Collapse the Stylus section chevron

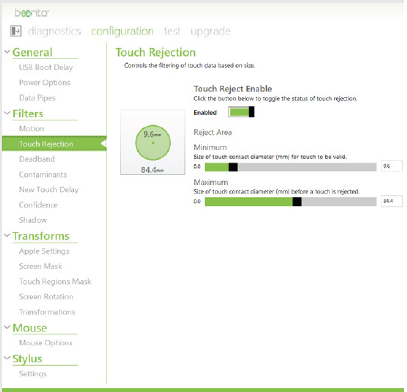7,358
